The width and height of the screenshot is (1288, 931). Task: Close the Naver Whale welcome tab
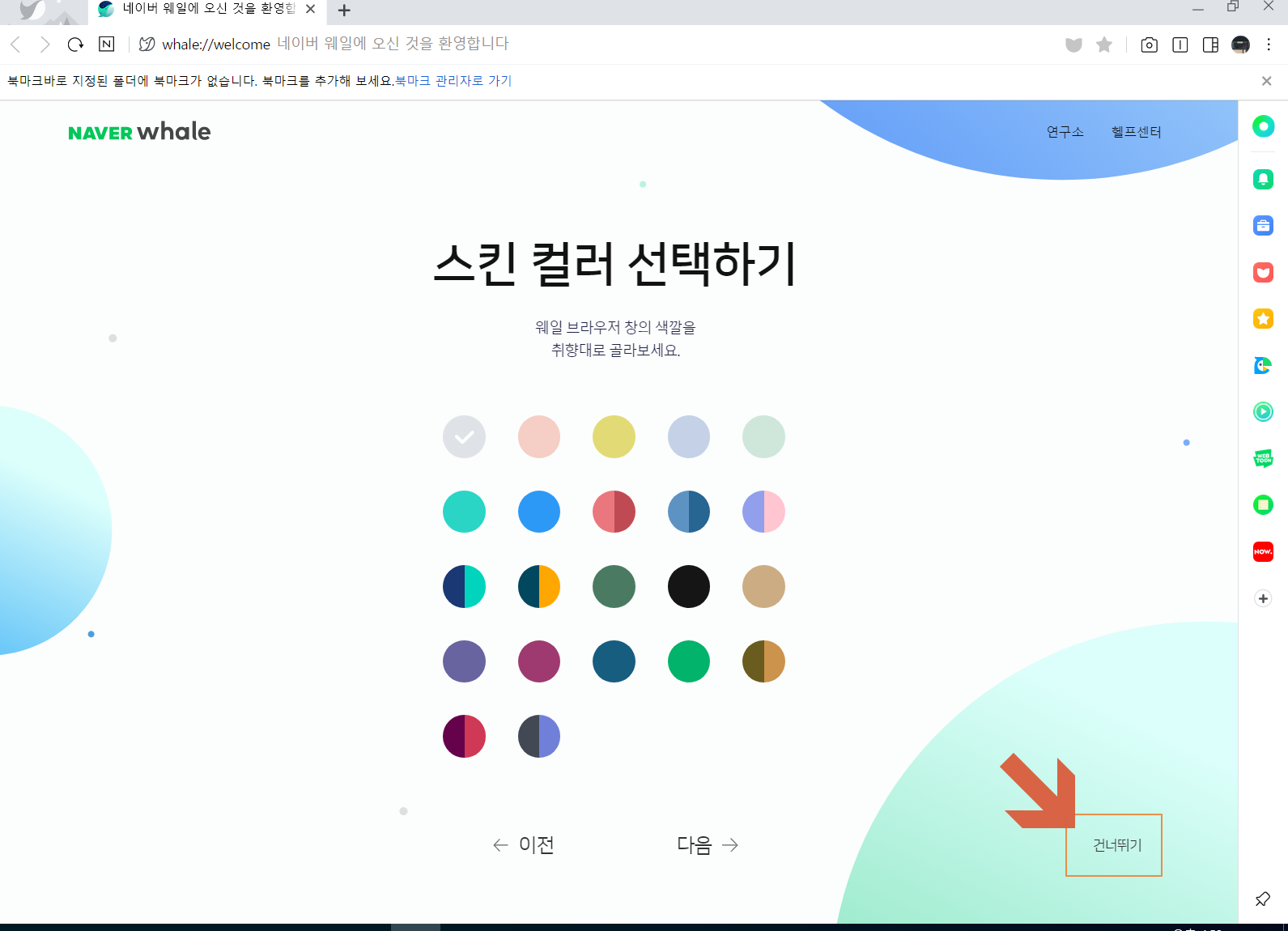pos(310,9)
